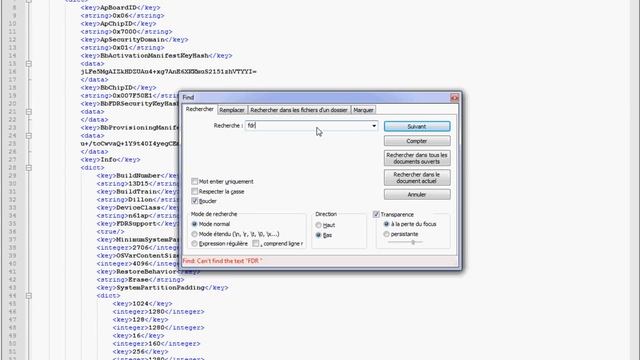Collapse the fold marker at line 15
The height and width of the screenshot is (360, 640).
(x=29, y=64)
